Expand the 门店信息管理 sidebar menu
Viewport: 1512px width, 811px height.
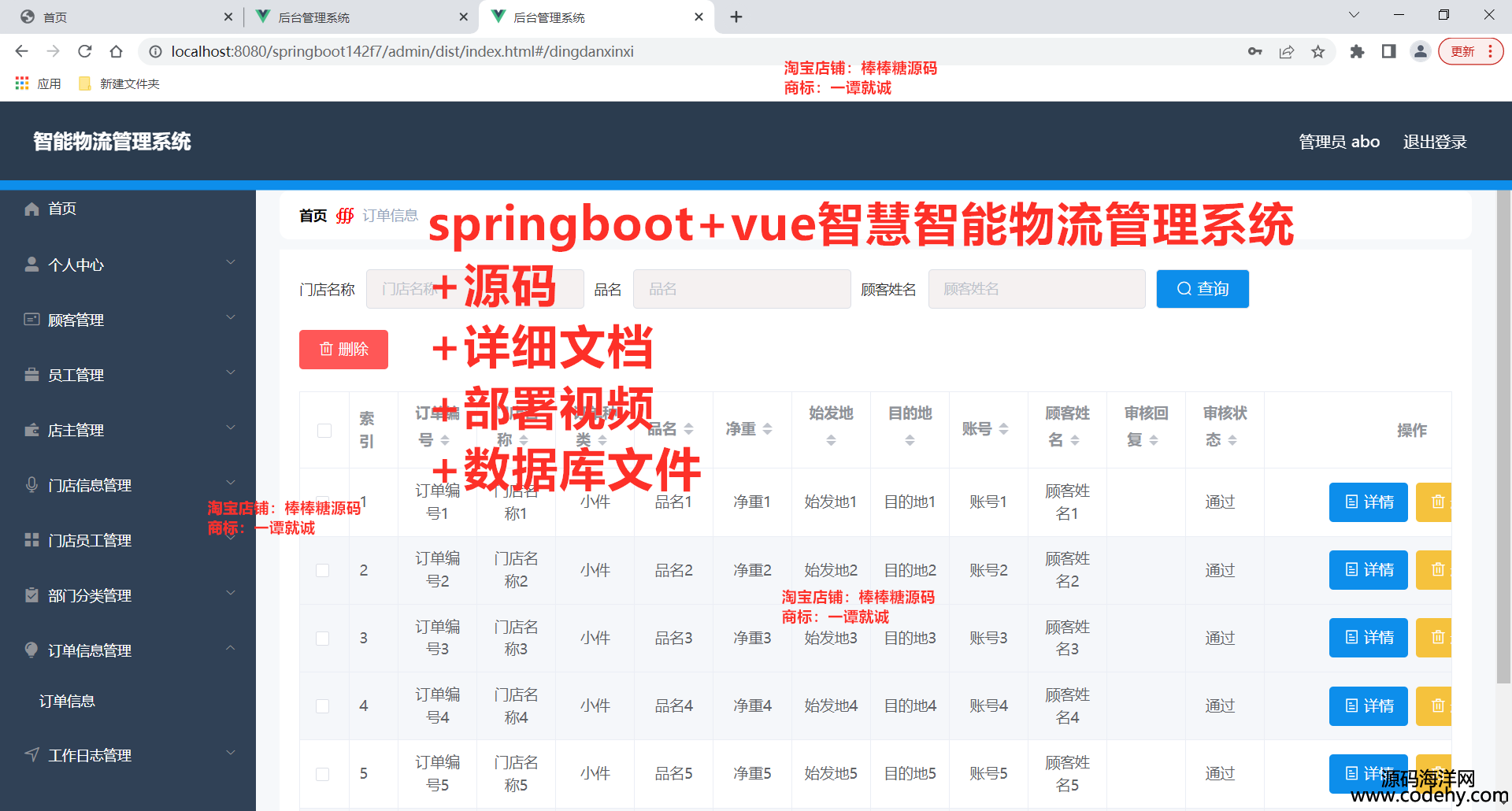pos(128,485)
